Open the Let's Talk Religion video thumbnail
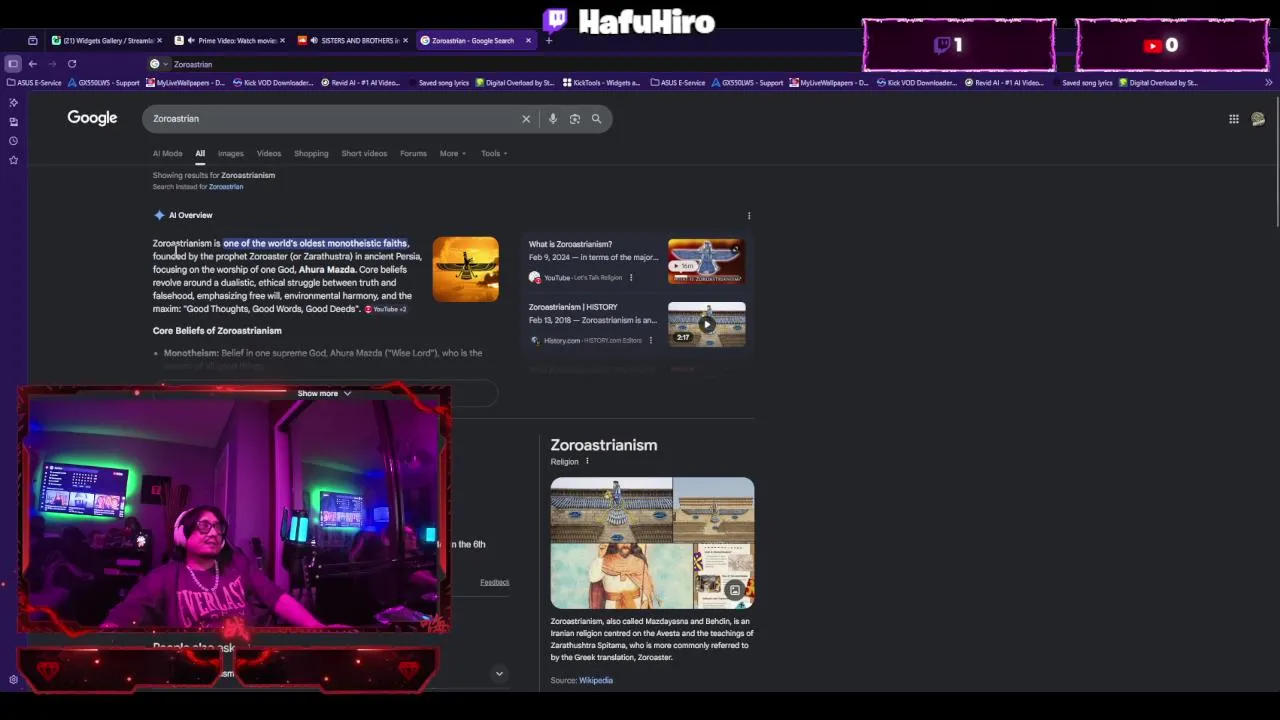This screenshot has width=1280, height=720. click(706, 261)
